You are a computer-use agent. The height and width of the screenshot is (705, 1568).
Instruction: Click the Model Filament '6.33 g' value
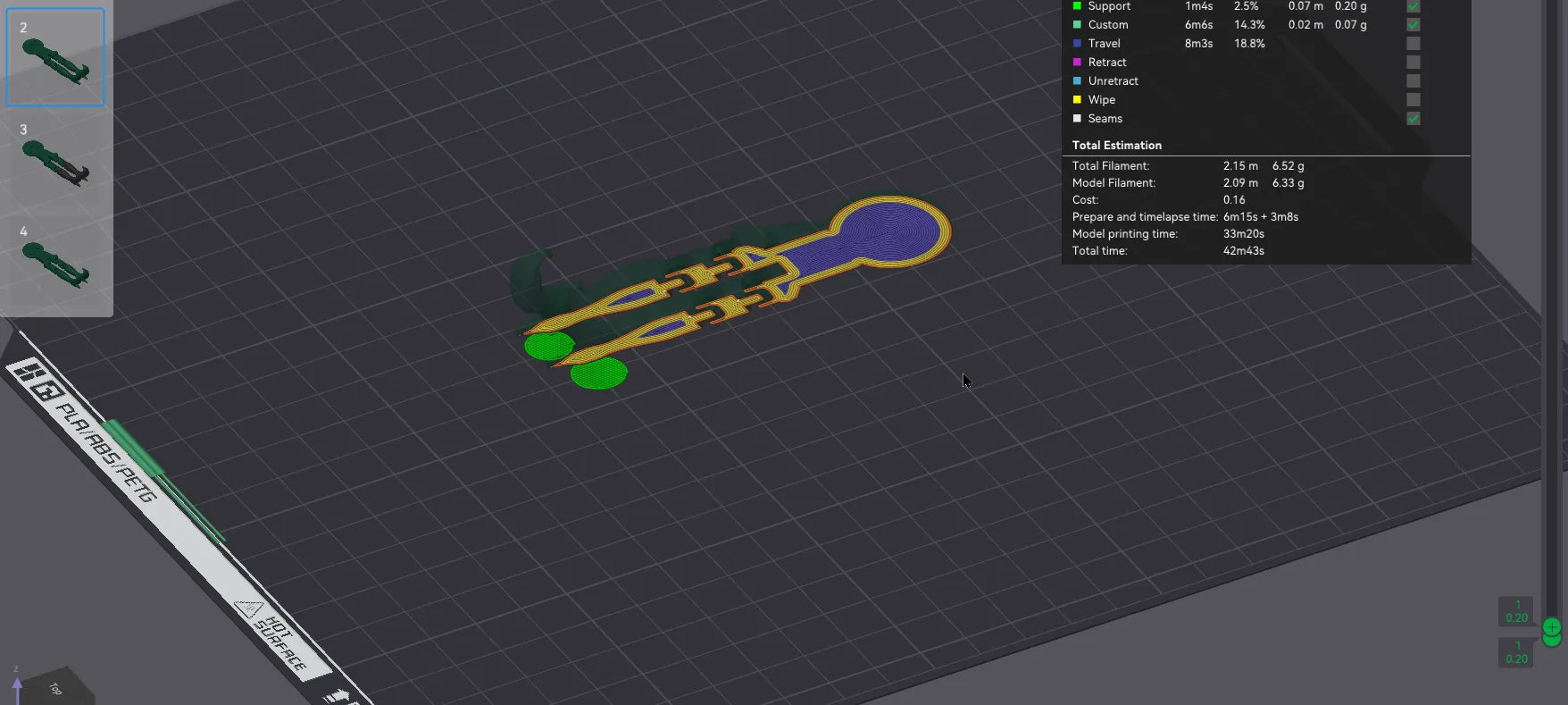point(1288,183)
